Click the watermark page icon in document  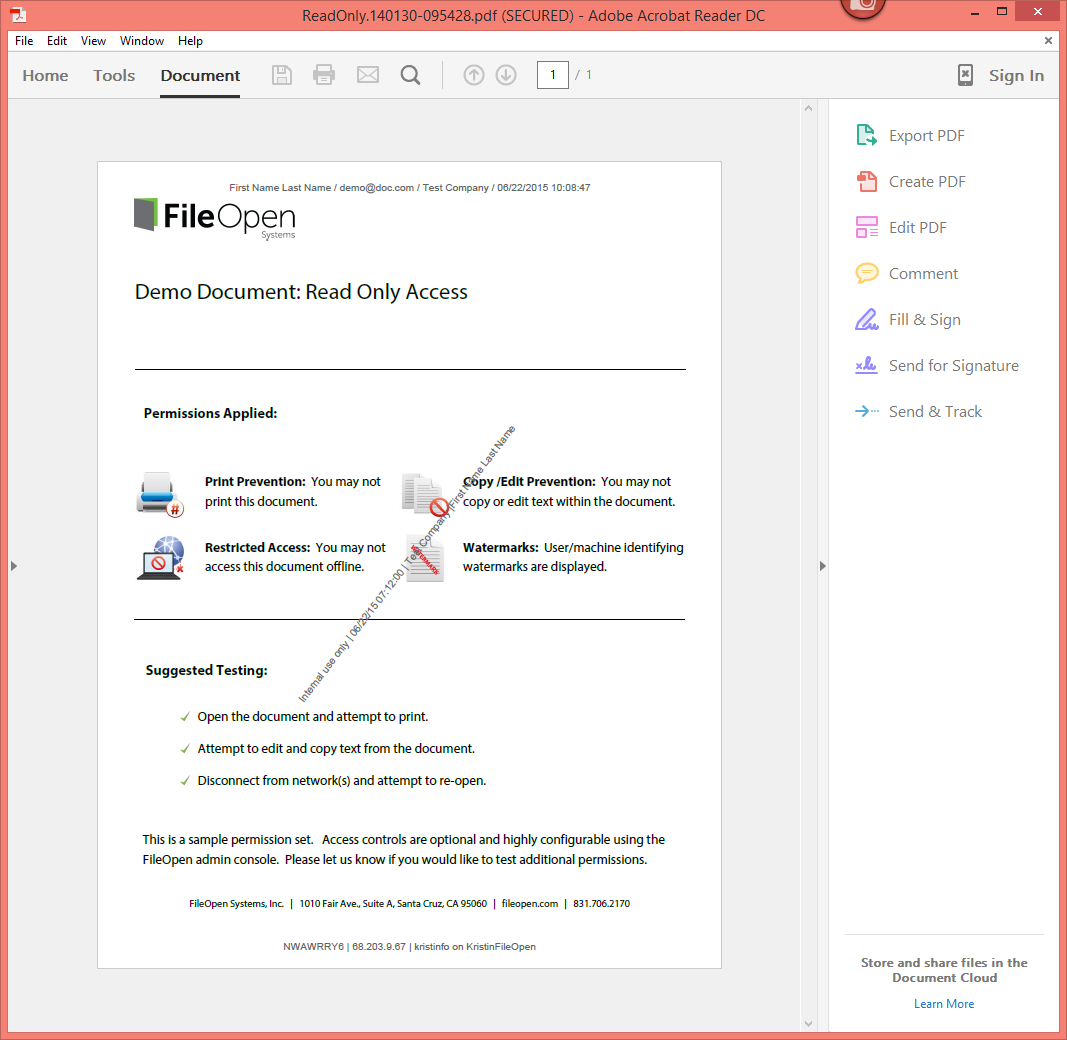click(425, 559)
